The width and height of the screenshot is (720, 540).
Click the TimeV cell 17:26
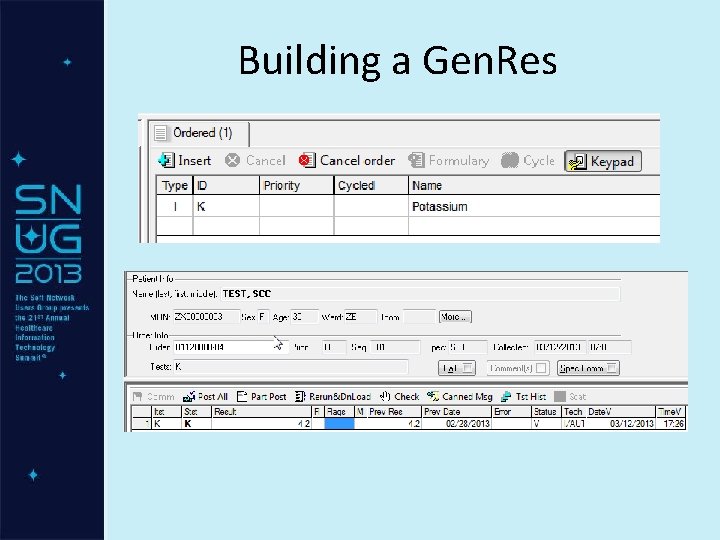[x=671, y=423]
